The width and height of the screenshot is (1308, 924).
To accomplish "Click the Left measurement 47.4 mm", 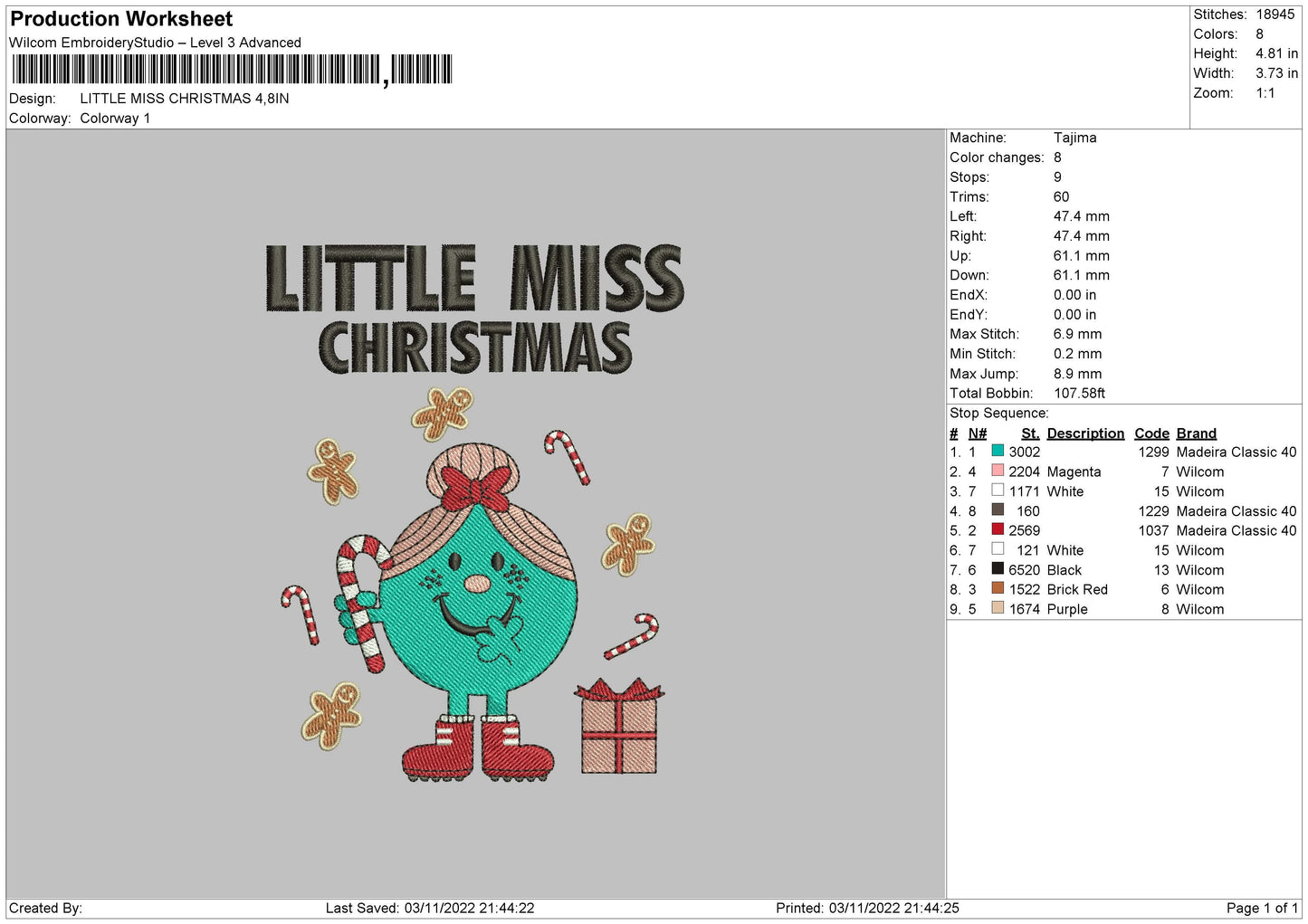I will coord(1081,216).
